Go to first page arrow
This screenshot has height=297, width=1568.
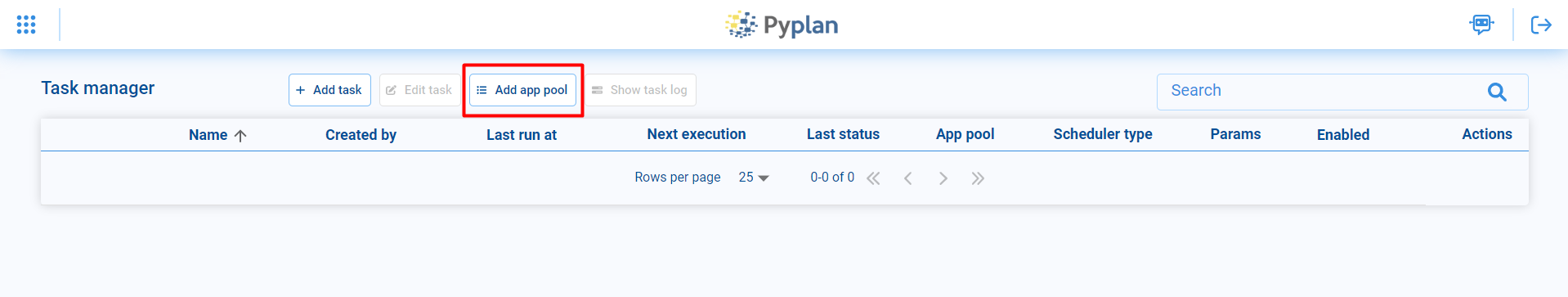[x=873, y=178]
